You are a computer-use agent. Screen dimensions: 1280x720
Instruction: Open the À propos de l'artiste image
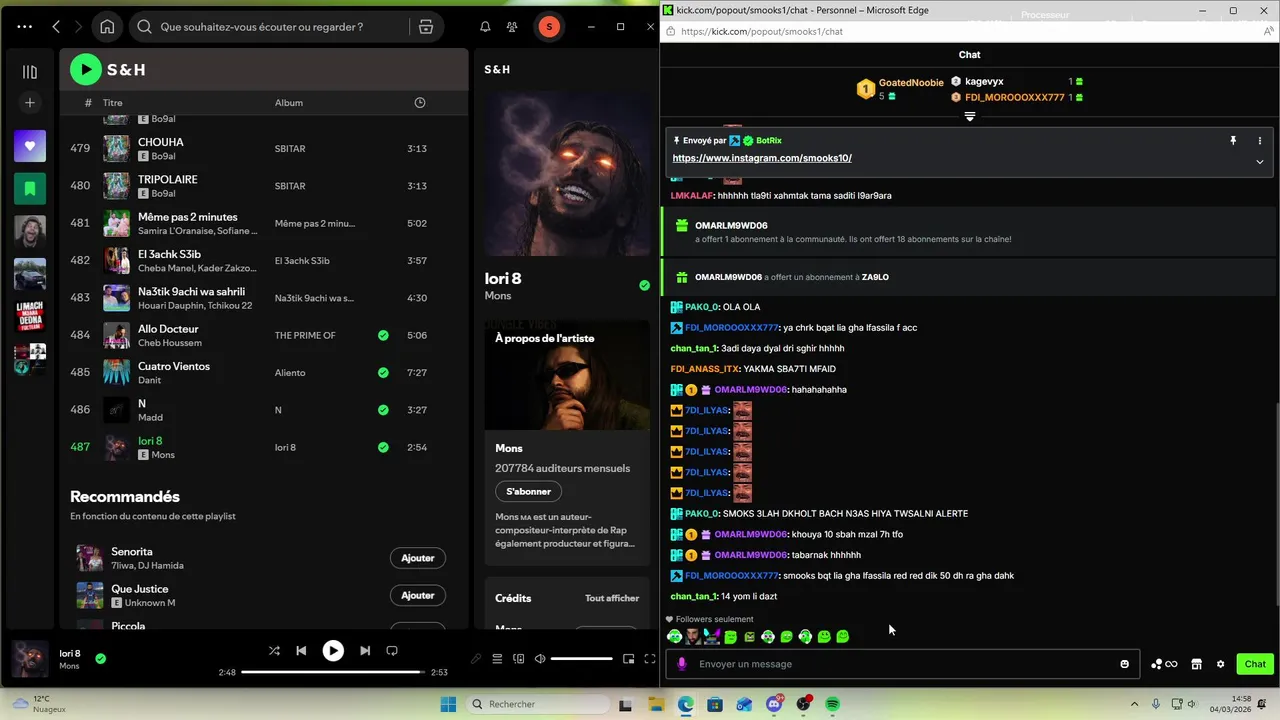567,375
